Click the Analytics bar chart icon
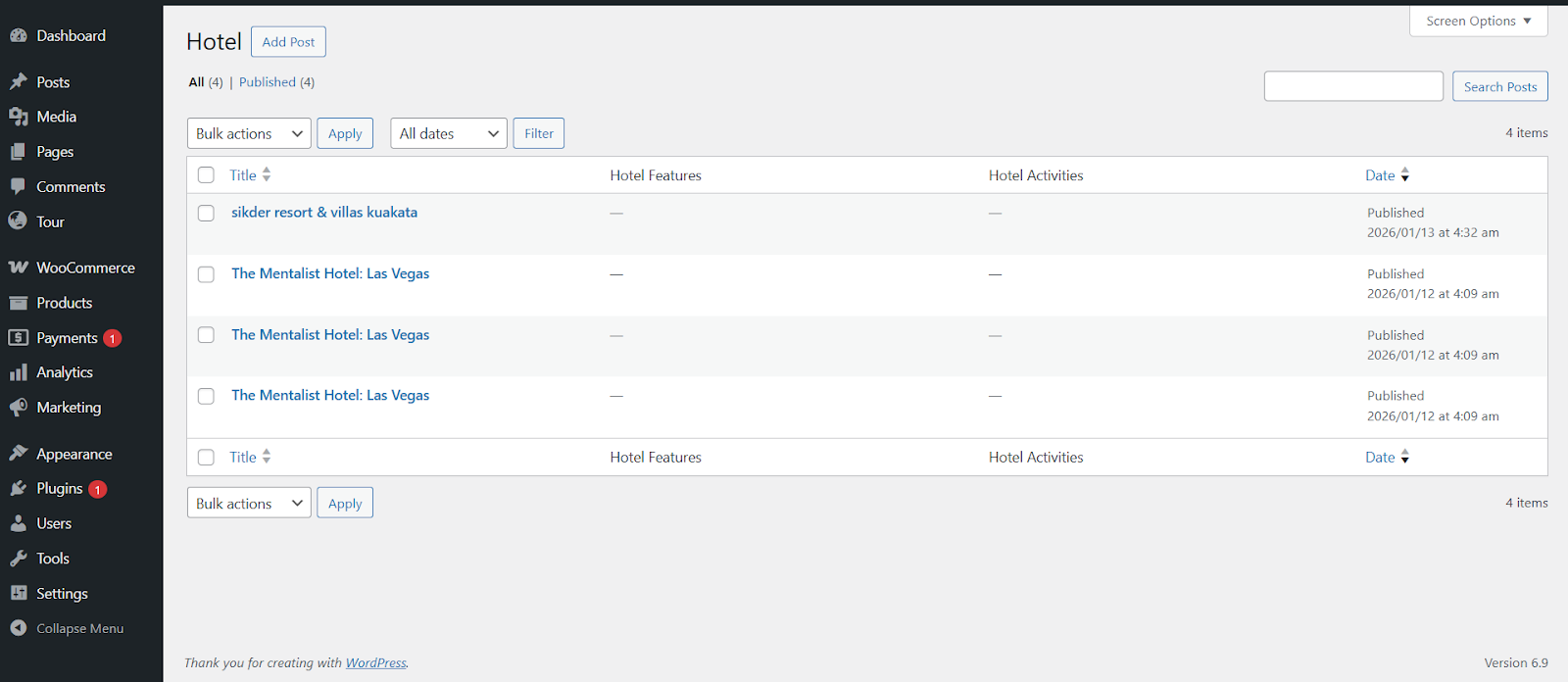This screenshot has width=1568, height=682. tap(19, 372)
